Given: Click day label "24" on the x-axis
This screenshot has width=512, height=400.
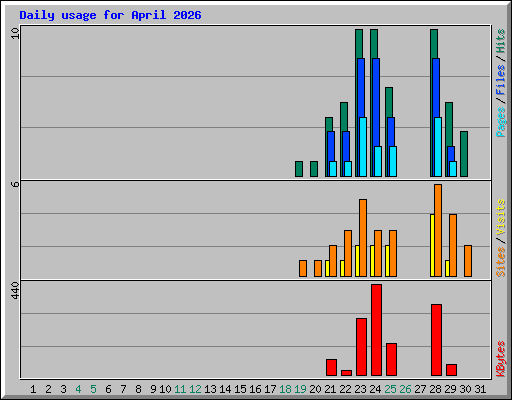Looking at the screenshot, I should point(375,389).
